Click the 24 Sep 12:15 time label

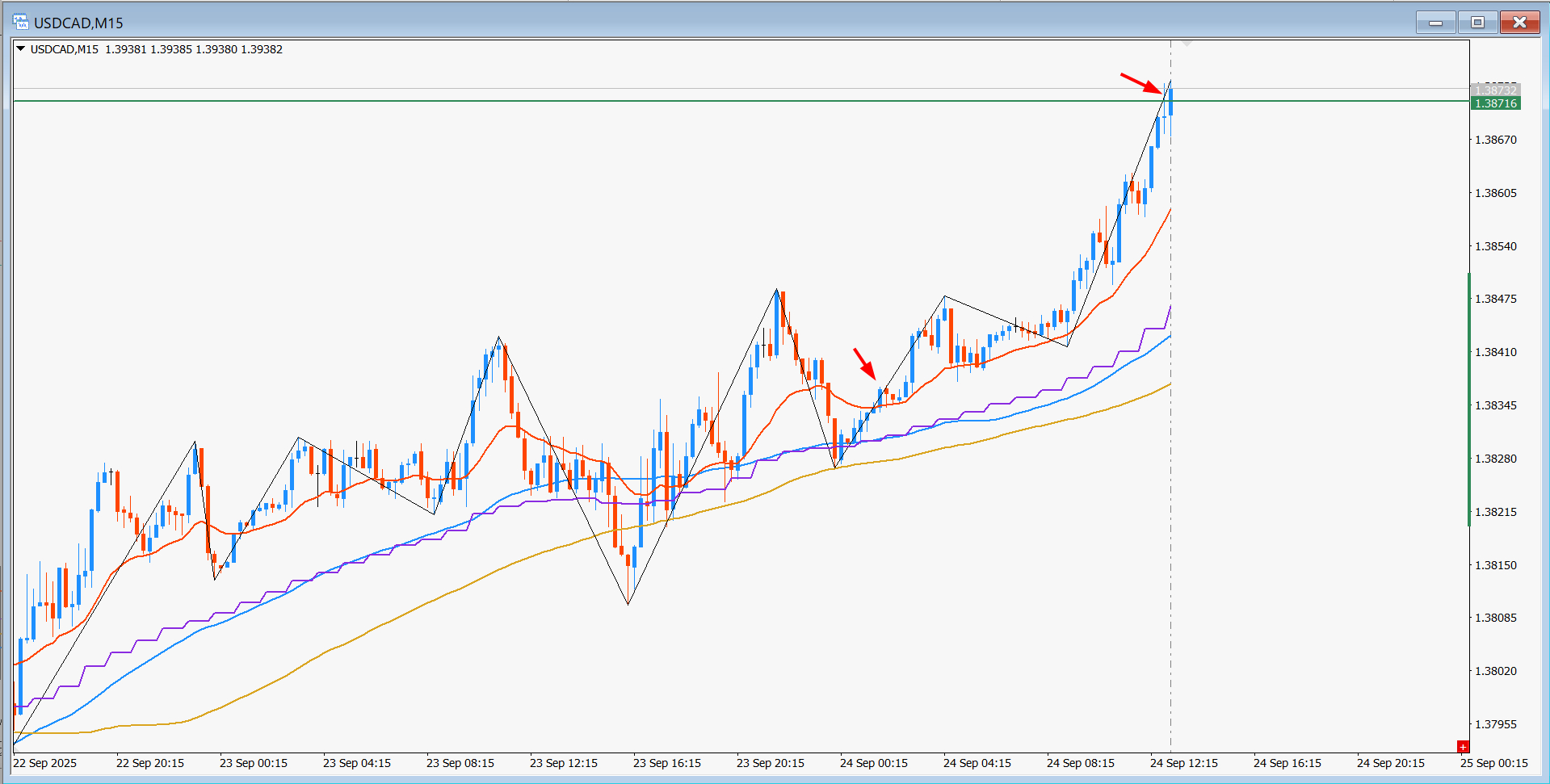pos(1184,763)
